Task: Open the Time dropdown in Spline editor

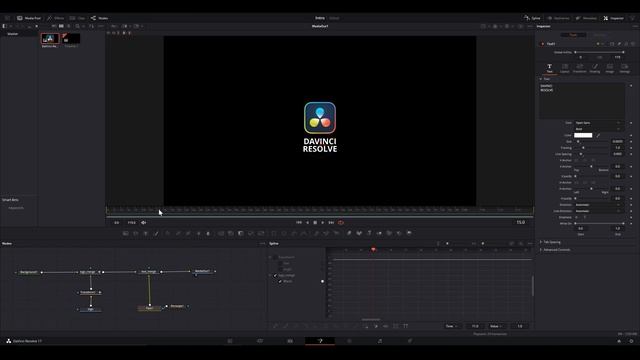Action: [x=452, y=326]
